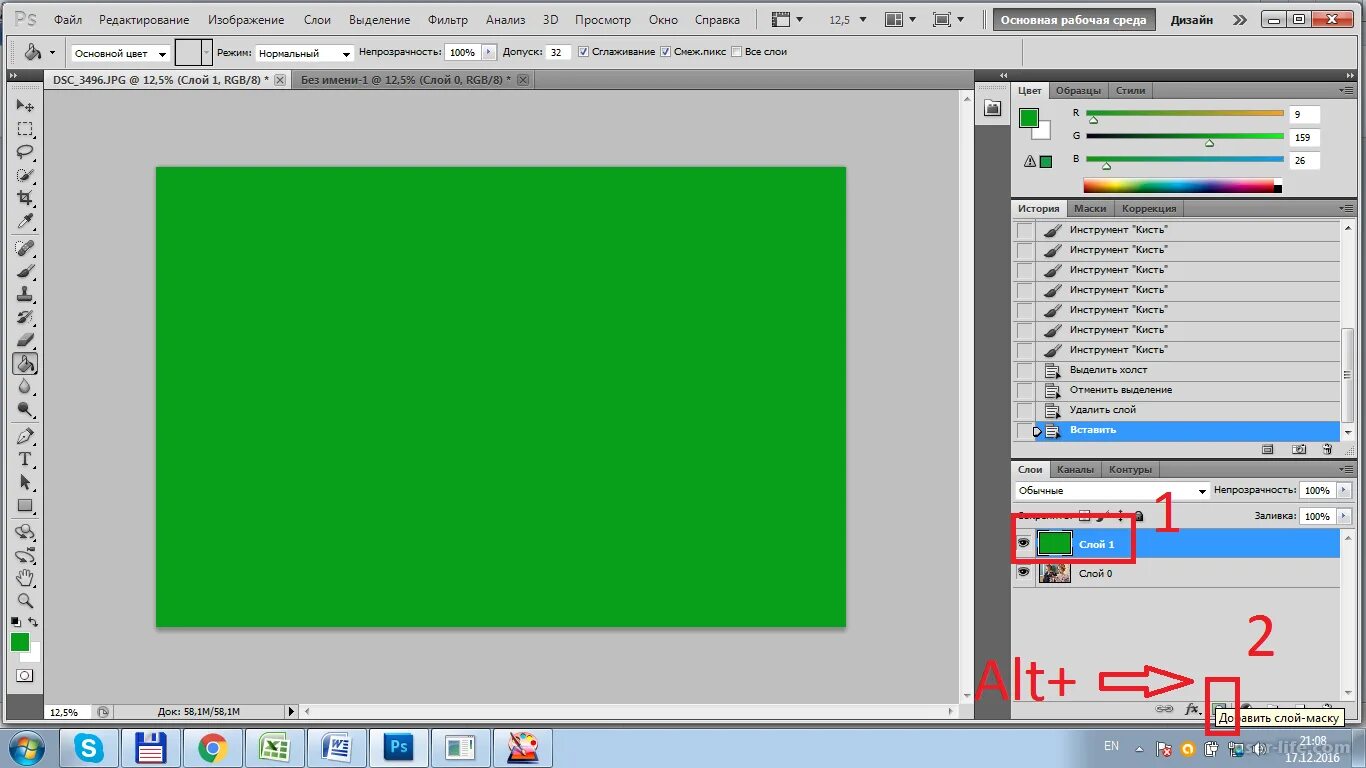Viewport: 1366px width, 768px height.
Task: Open the Слои menu
Action: (317, 20)
